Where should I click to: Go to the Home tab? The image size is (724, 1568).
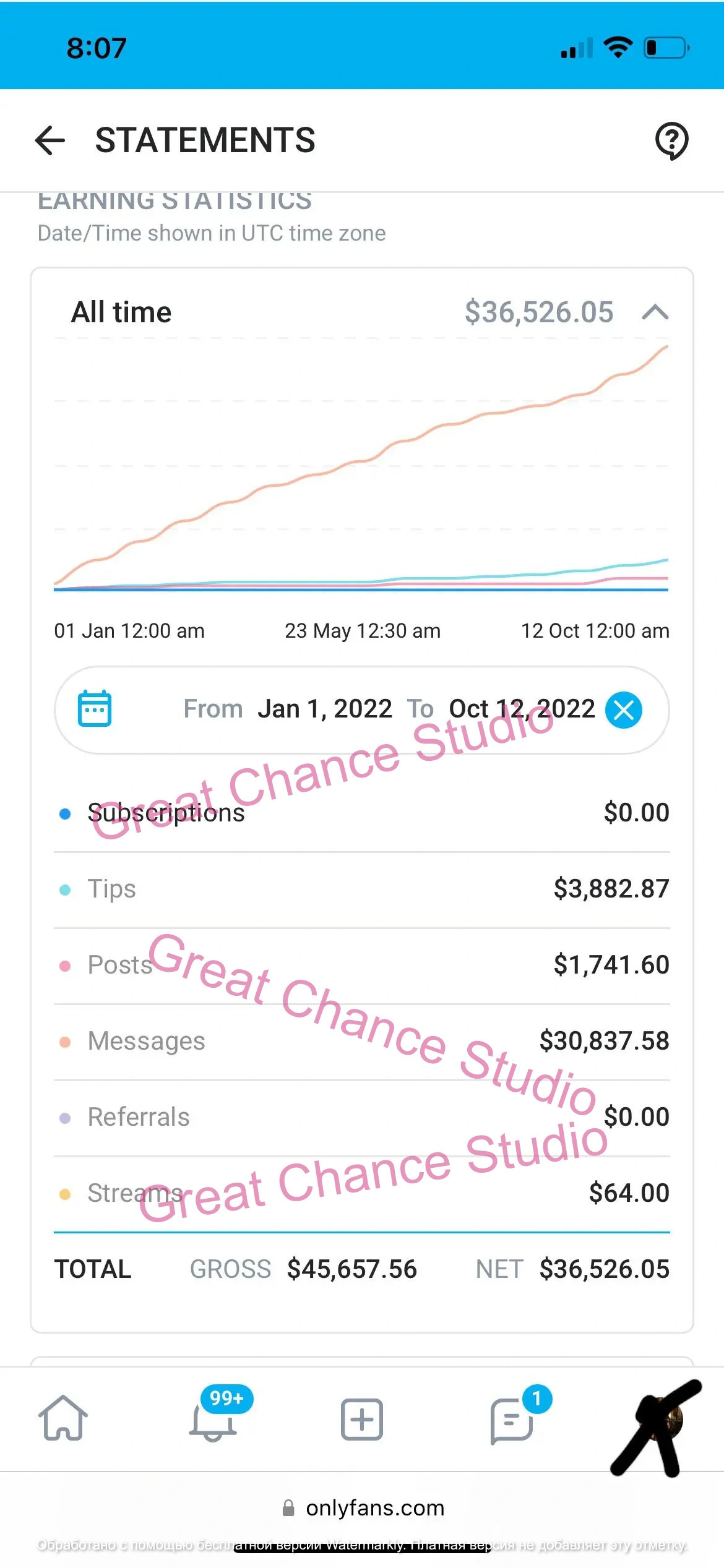coord(62,1419)
